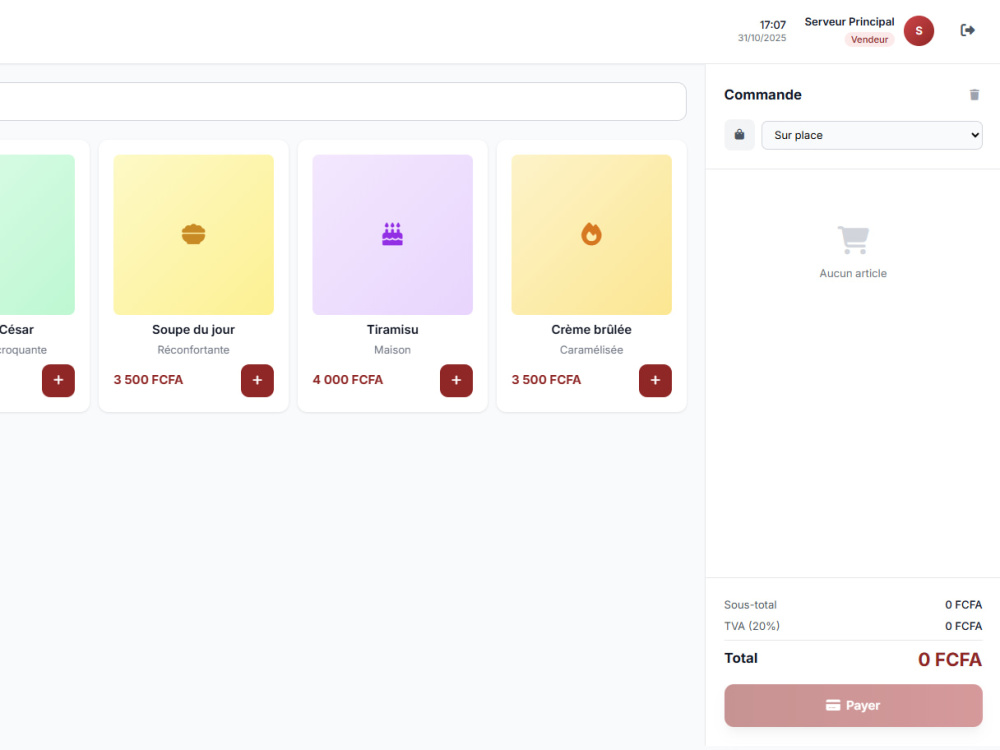Image resolution: width=1000 pixels, height=750 pixels.
Task: Add Tiramisu to the order
Action: (456, 380)
